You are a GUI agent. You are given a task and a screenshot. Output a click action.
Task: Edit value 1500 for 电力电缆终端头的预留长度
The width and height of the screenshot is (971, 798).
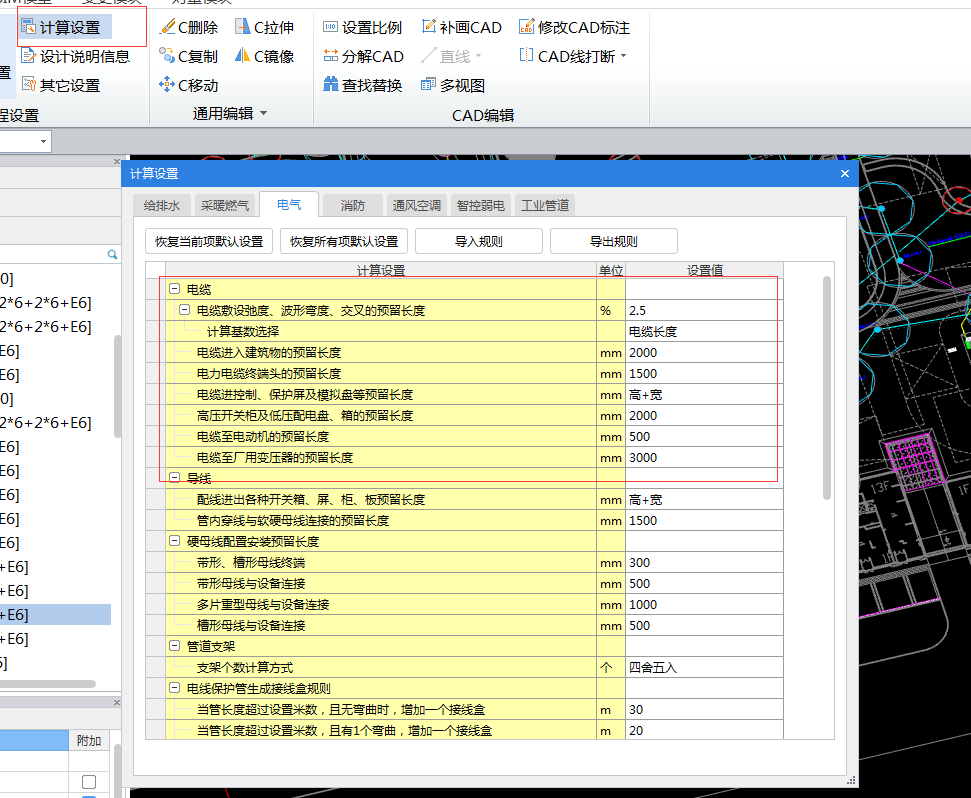coord(704,373)
